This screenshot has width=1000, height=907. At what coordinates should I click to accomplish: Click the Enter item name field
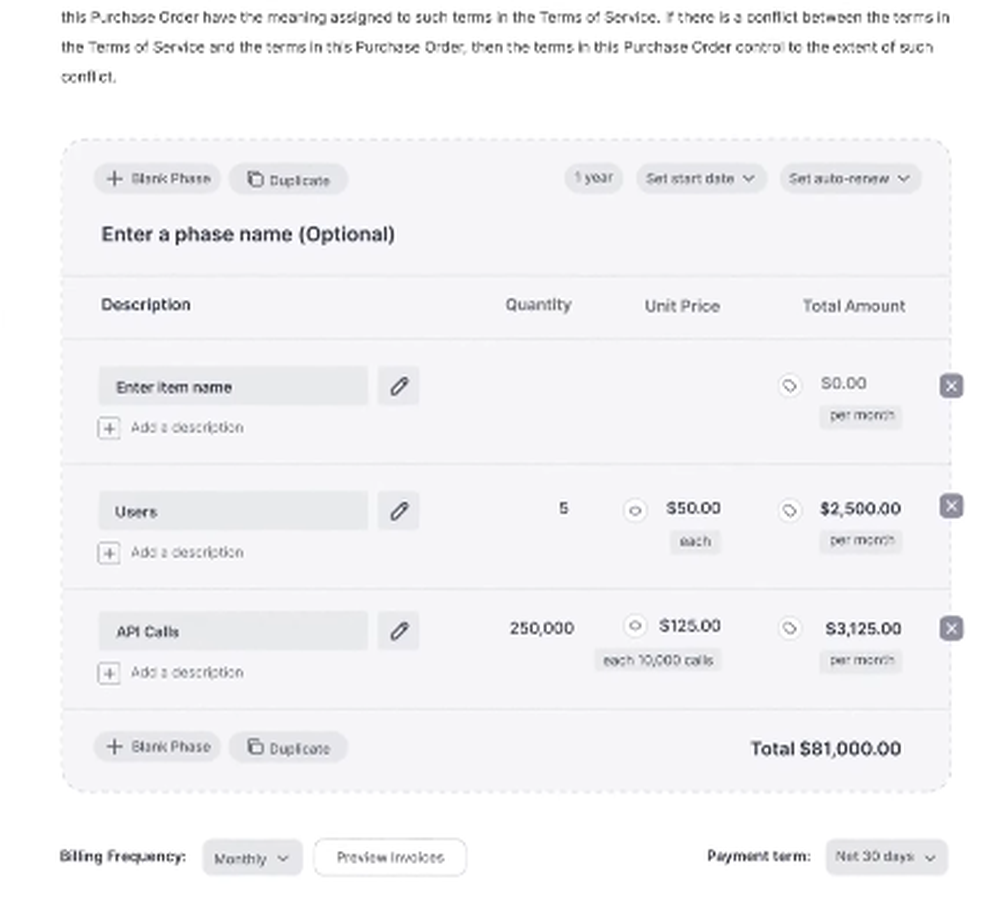click(x=233, y=387)
